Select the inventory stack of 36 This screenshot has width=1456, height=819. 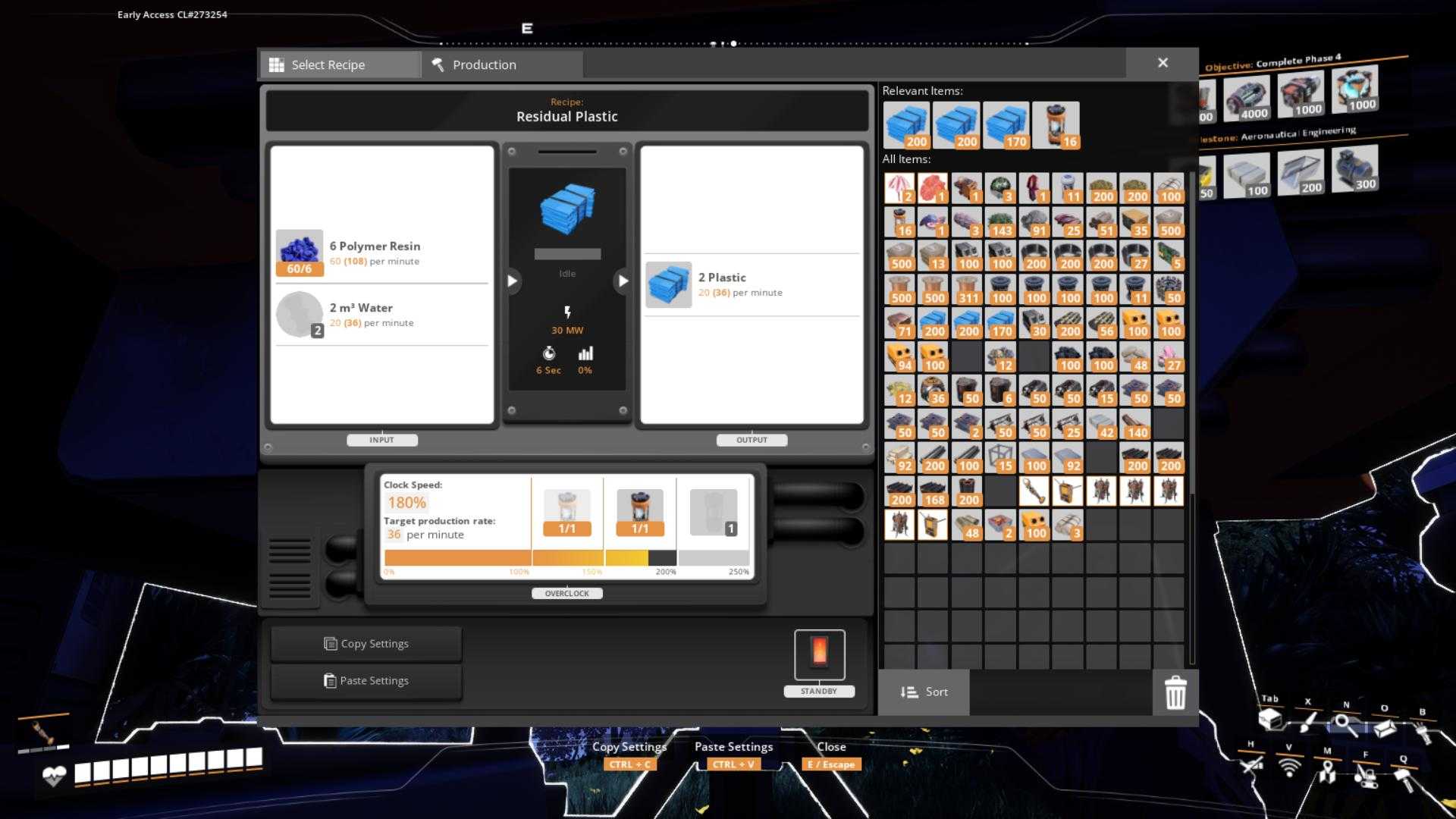[x=933, y=390]
